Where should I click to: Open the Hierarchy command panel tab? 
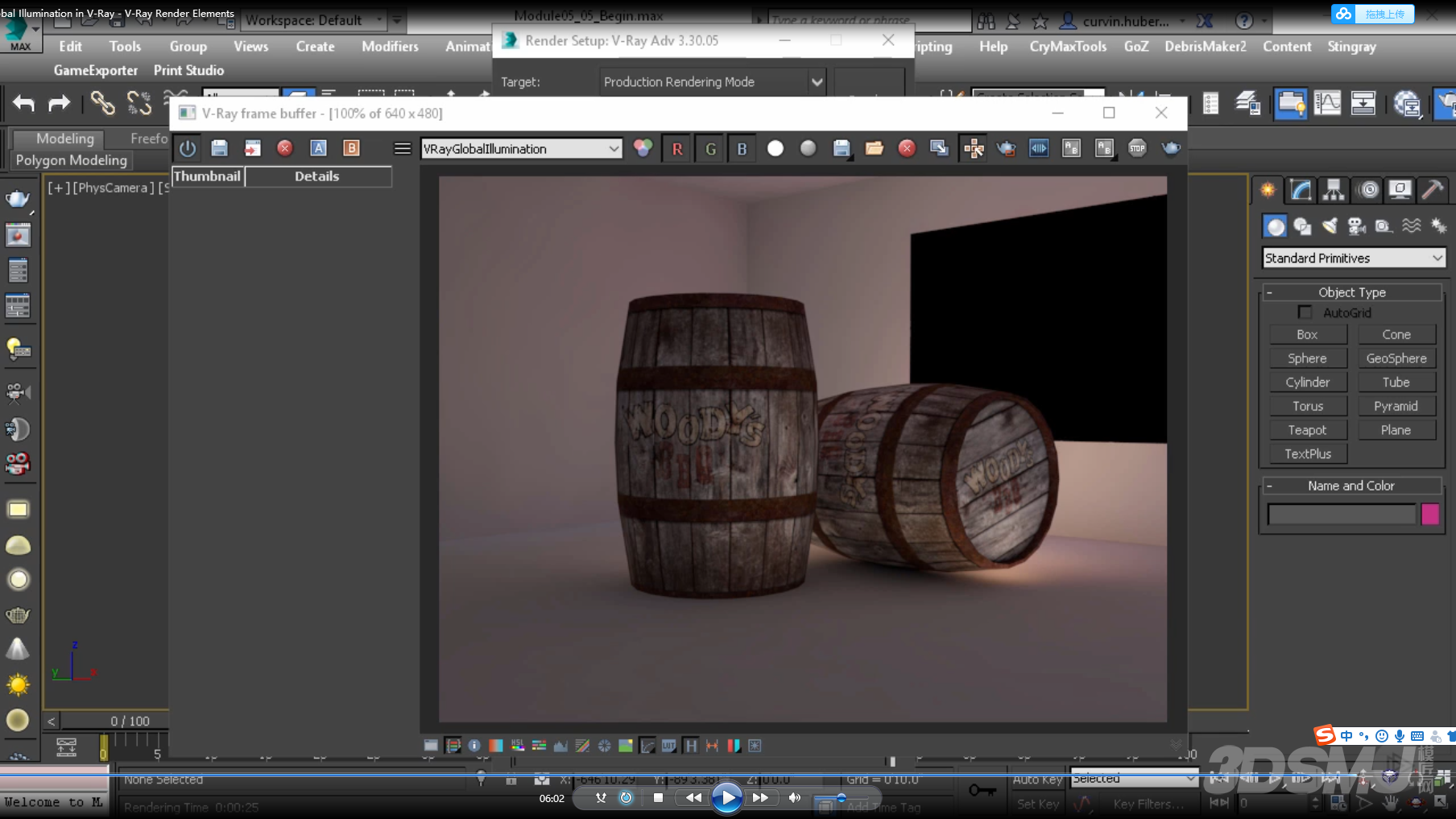coord(1334,190)
